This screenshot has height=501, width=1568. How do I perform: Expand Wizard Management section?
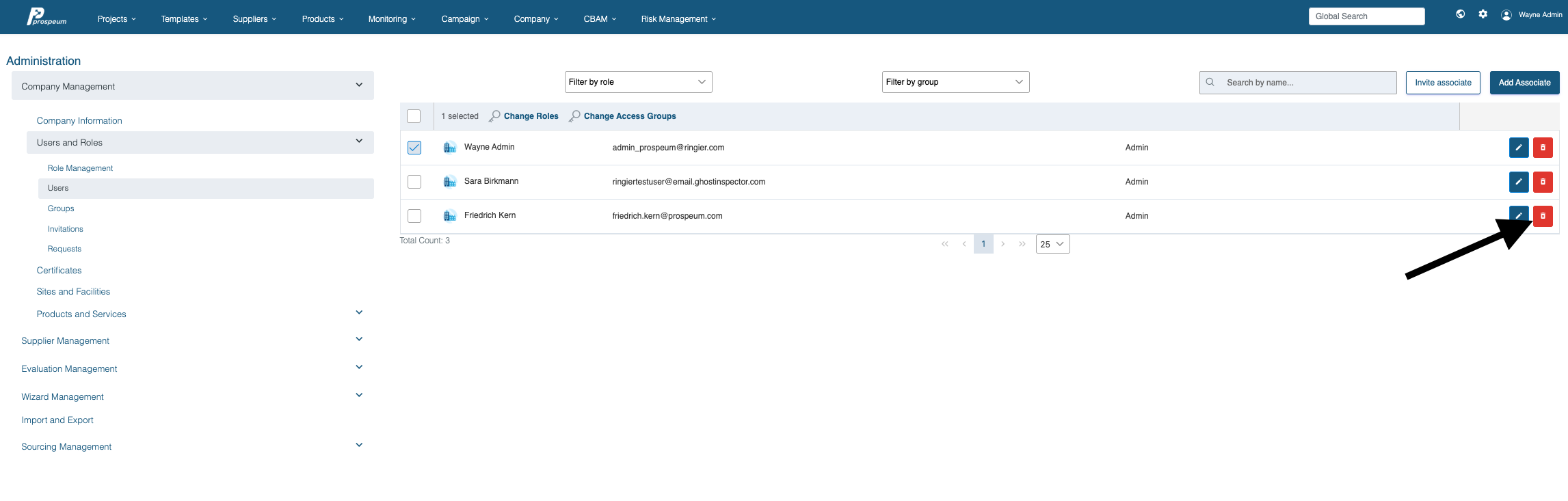[x=359, y=395]
